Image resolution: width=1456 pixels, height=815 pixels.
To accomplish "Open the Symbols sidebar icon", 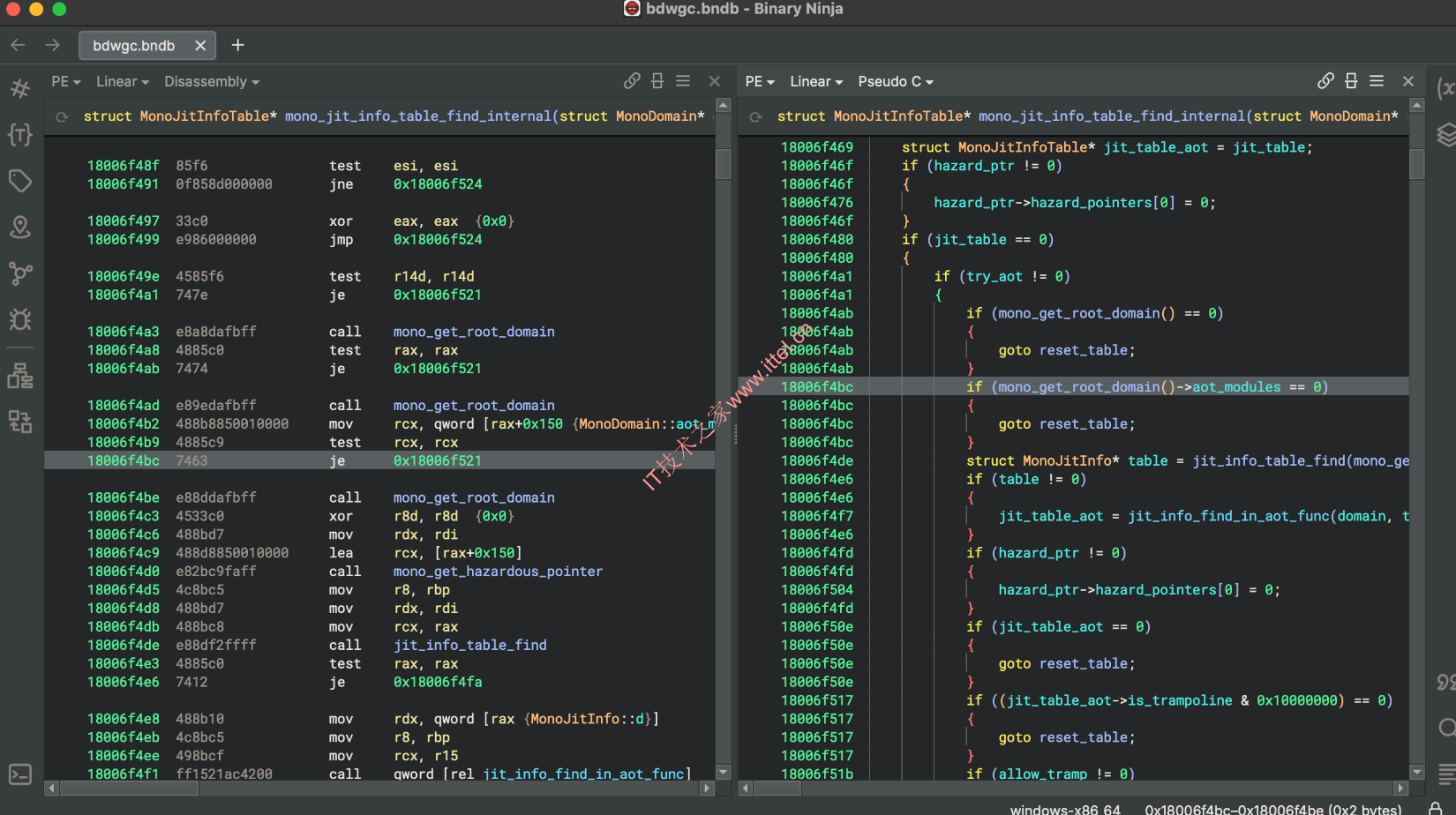I will click(20, 88).
